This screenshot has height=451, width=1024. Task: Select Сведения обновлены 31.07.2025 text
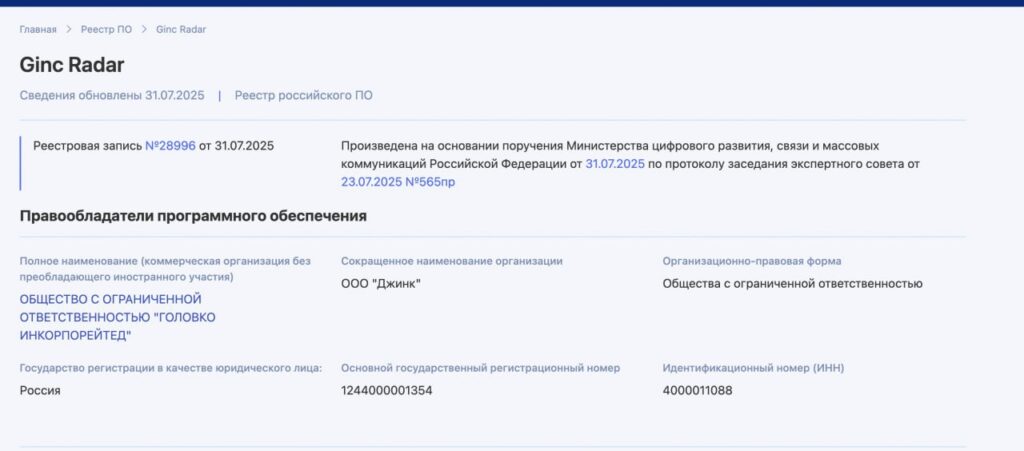pyautogui.click(x=112, y=95)
